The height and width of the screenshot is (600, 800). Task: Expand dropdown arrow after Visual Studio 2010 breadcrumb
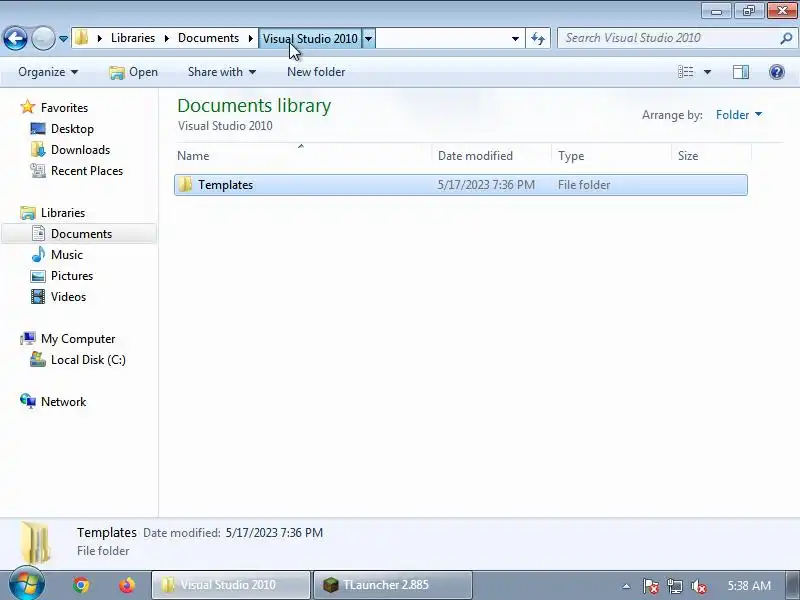click(x=368, y=39)
